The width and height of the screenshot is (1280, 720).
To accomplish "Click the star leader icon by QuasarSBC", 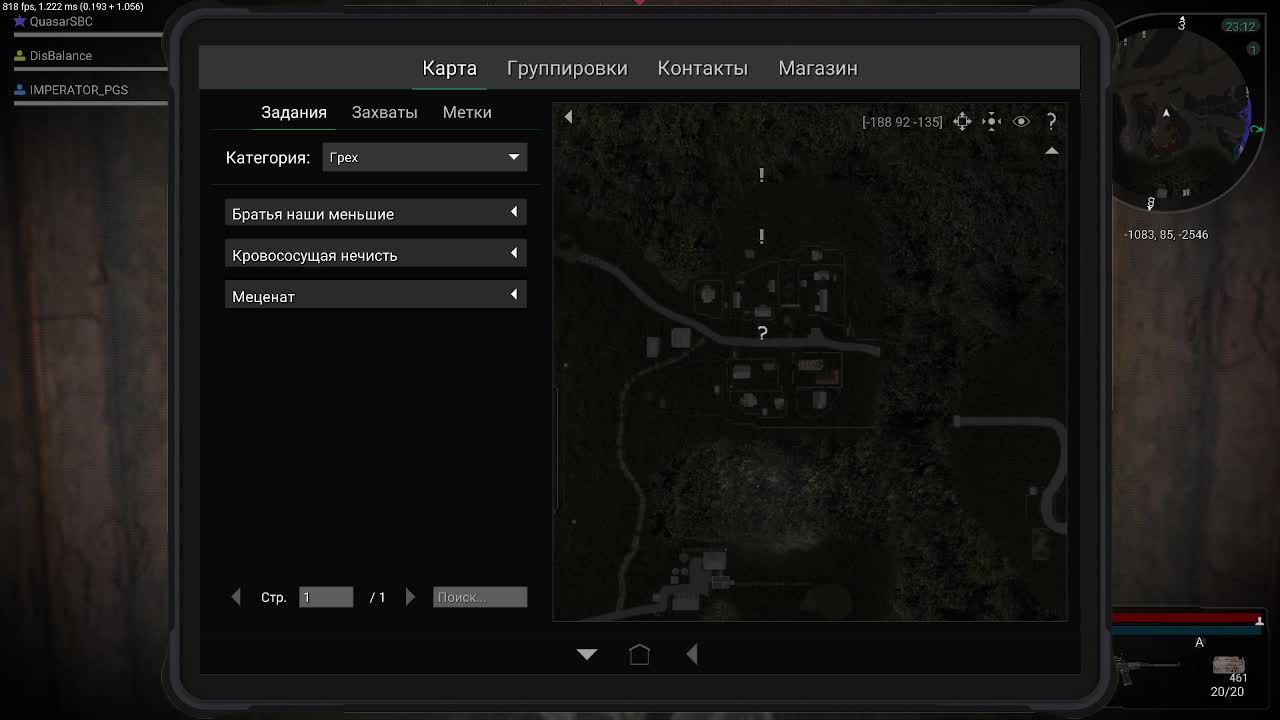I will click(19, 21).
